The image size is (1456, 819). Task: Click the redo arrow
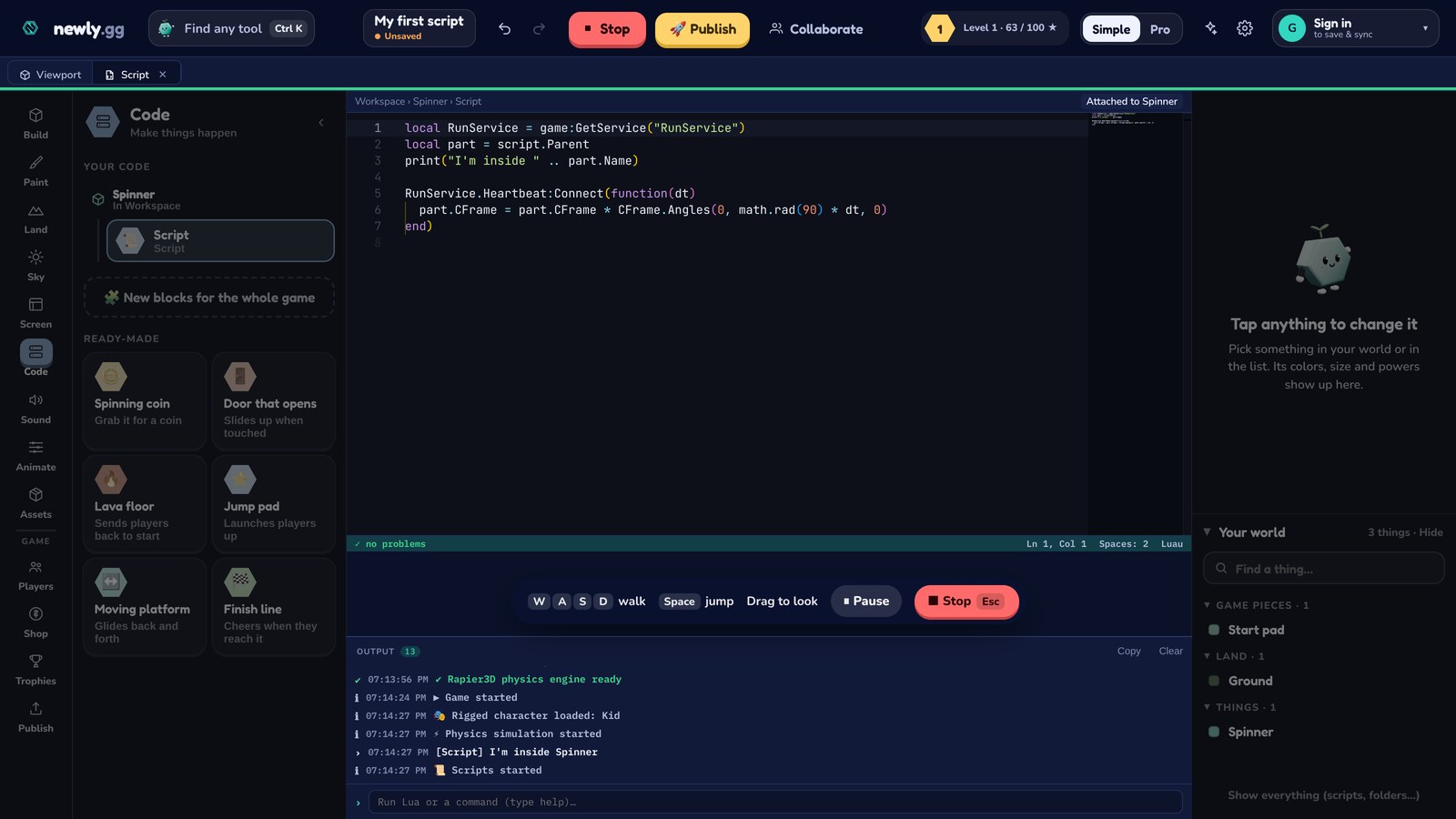click(539, 29)
